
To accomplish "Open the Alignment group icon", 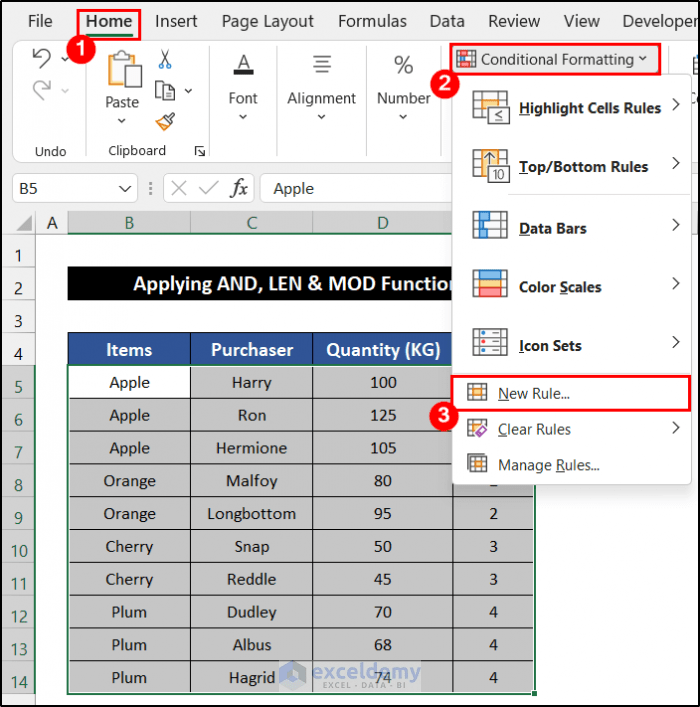I will pyautogui.click(x=322, y=64).
